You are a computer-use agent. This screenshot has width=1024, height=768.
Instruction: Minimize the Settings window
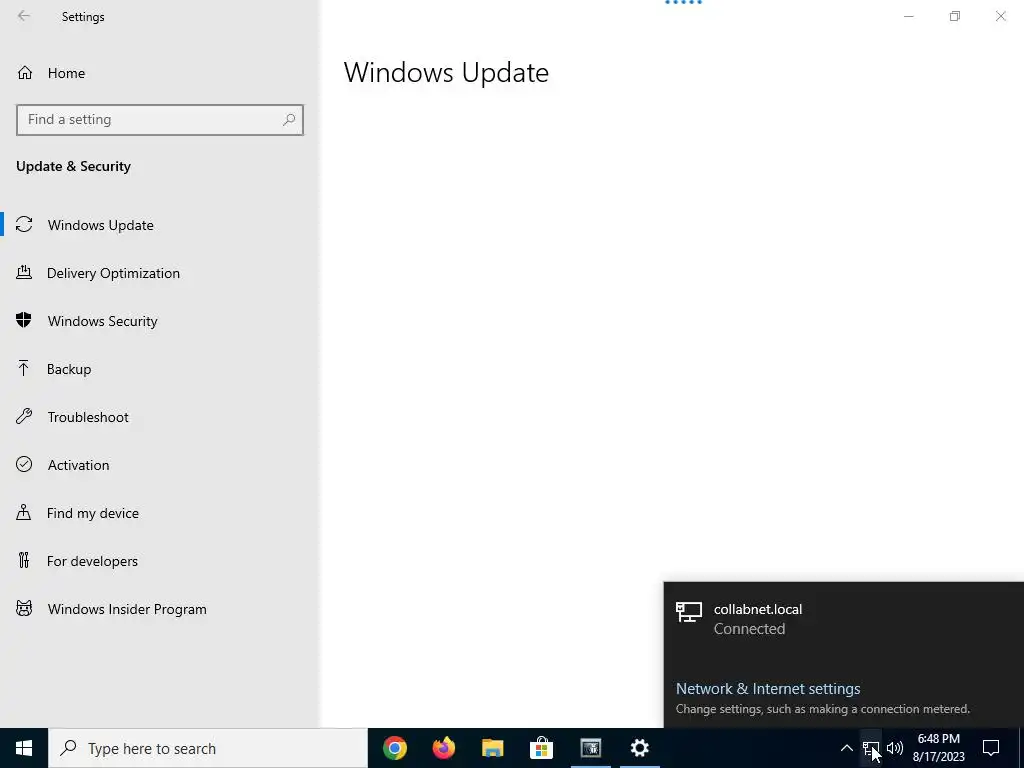tap(908, 16)
